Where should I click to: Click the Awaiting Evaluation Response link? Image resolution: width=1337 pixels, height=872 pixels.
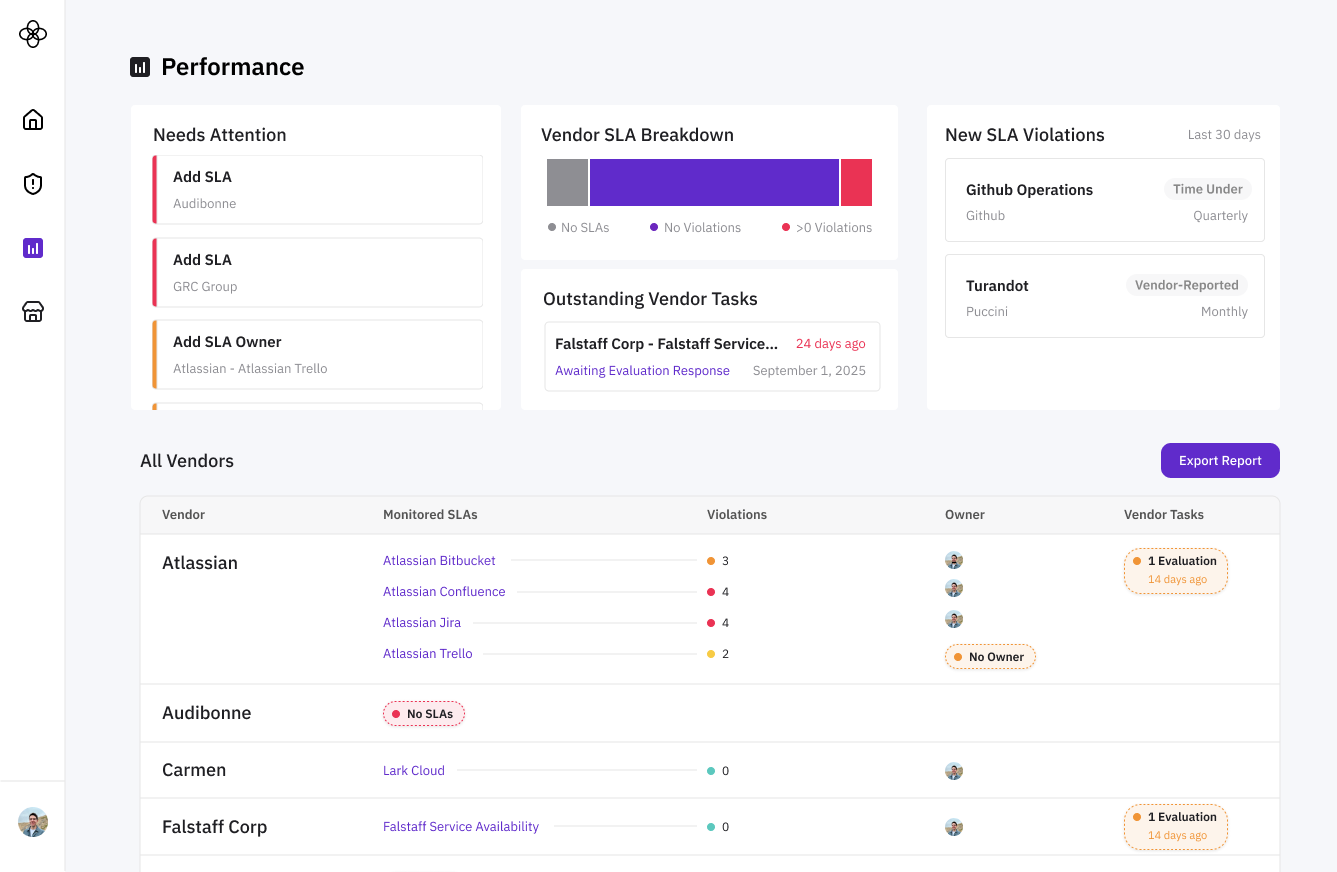tap(642, 370)
